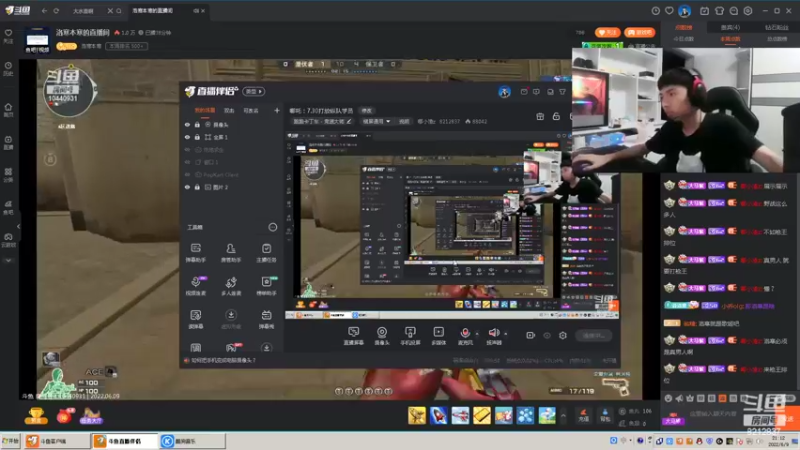Select the 本周 sub-tab in the ranking panel
This screenshot has width=800, height=450.
[730, 39]
